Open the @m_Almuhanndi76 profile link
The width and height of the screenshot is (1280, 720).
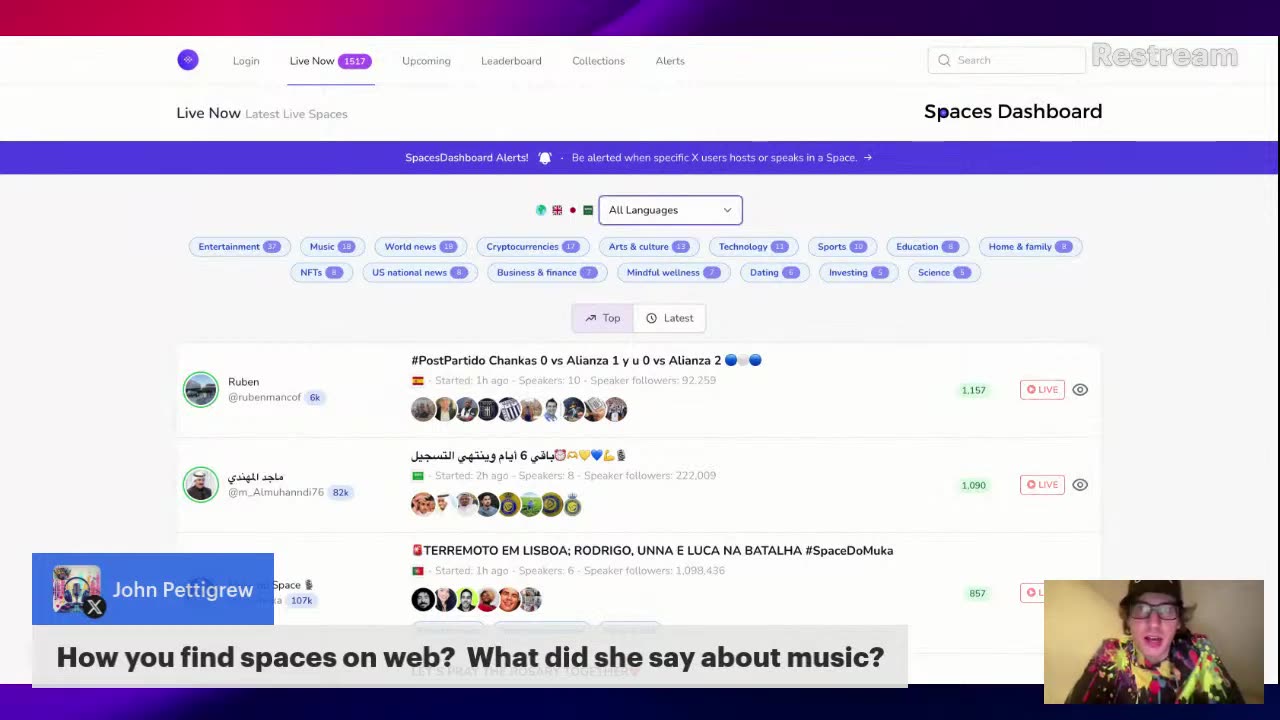point(276,493)
